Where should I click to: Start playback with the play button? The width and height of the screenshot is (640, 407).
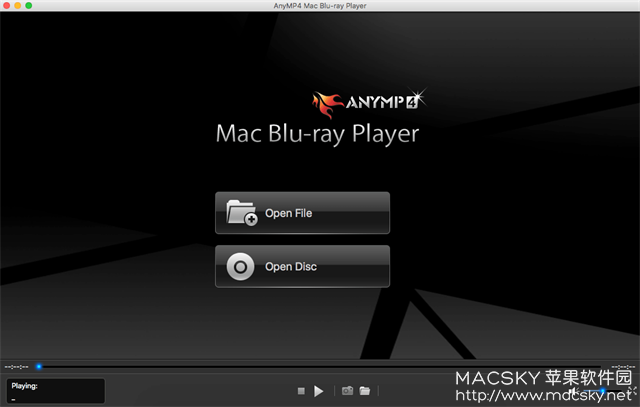click(x=319, y=391)
